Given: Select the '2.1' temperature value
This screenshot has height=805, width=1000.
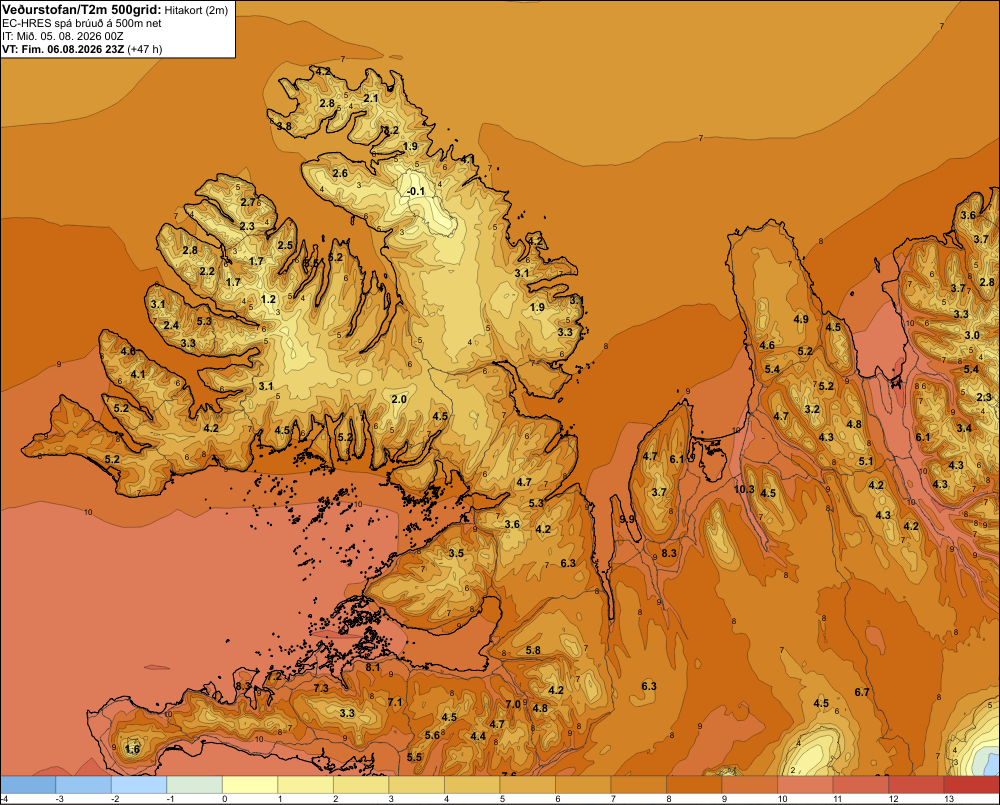Looking at the screenshot, I should pyautogui.click(x=371, y=98).
